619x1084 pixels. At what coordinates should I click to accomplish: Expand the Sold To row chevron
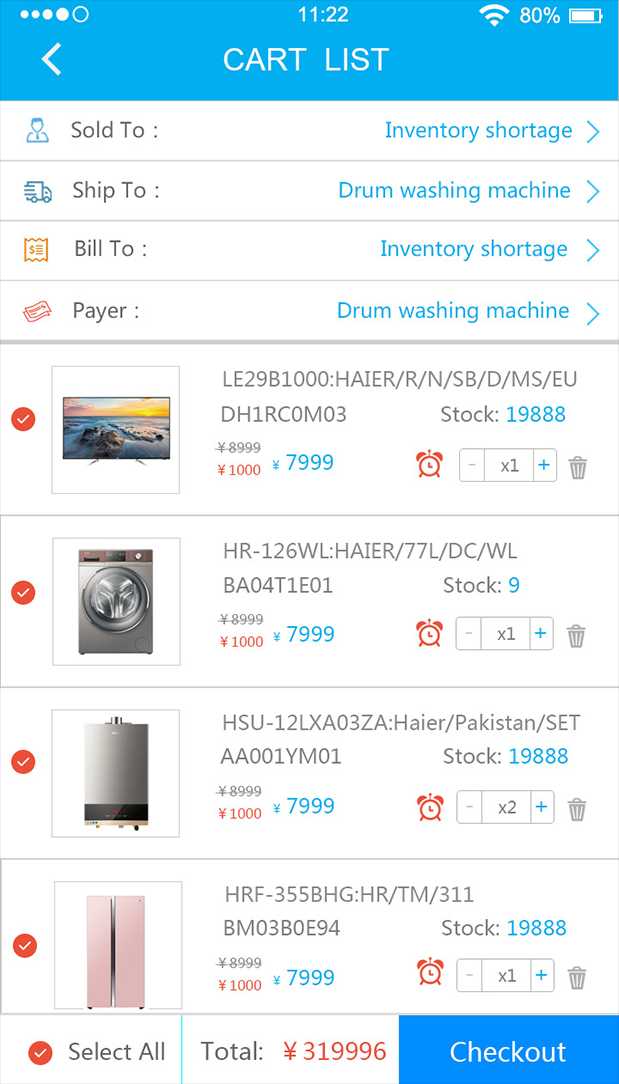coord(593,131)
